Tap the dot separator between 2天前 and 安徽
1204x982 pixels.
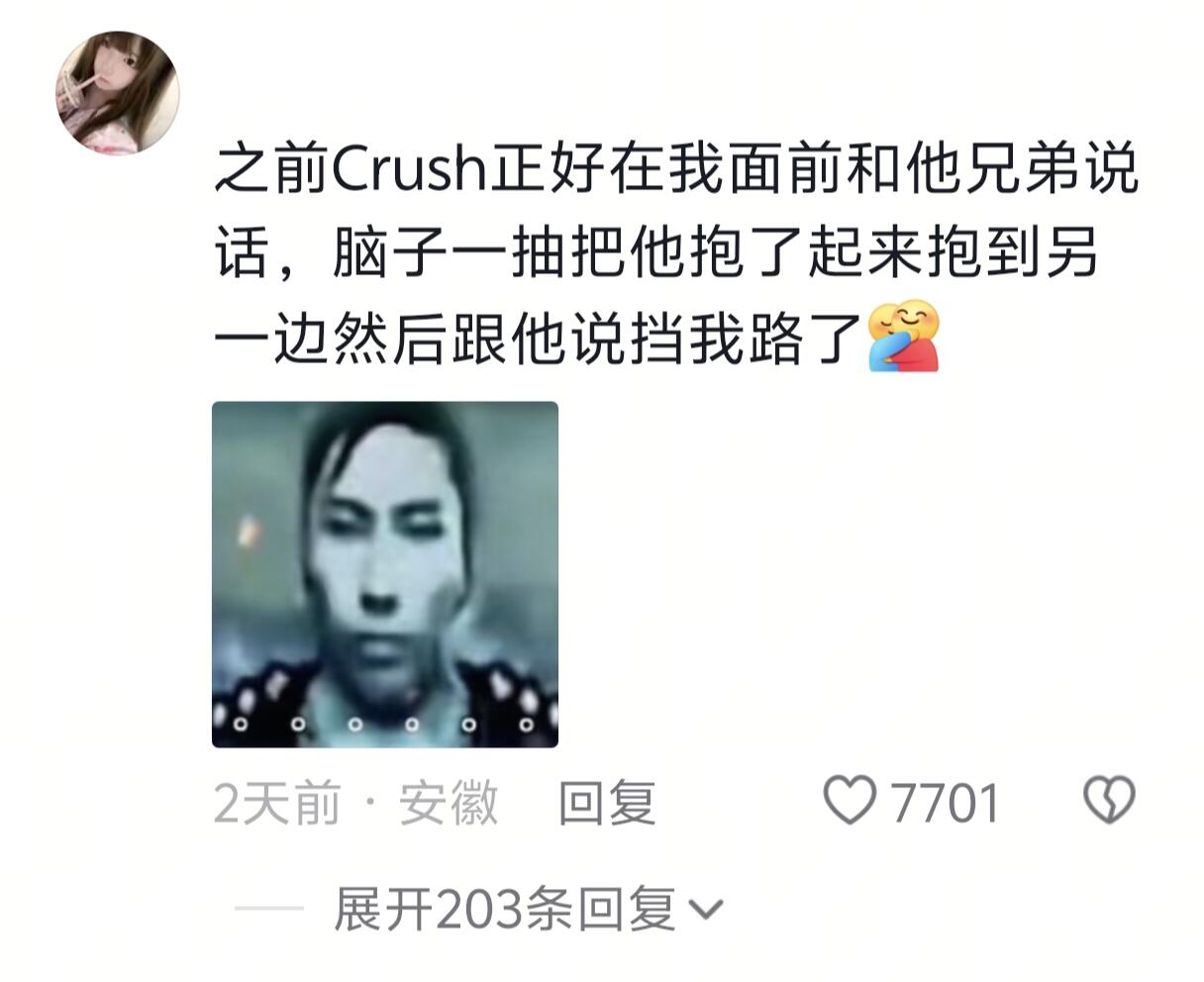coord(370,803)
